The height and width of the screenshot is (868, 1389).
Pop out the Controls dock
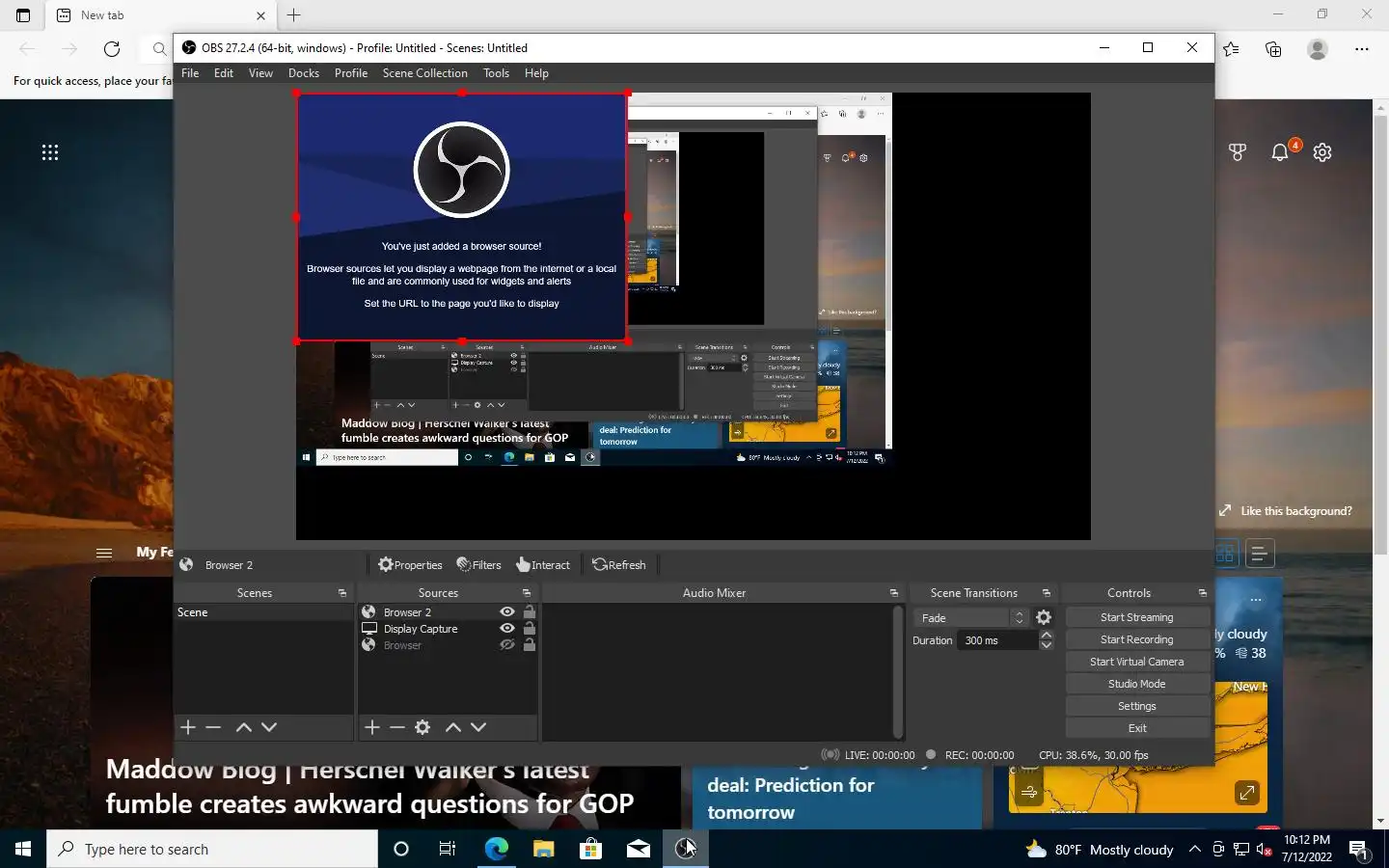(x=1203, y=593)
